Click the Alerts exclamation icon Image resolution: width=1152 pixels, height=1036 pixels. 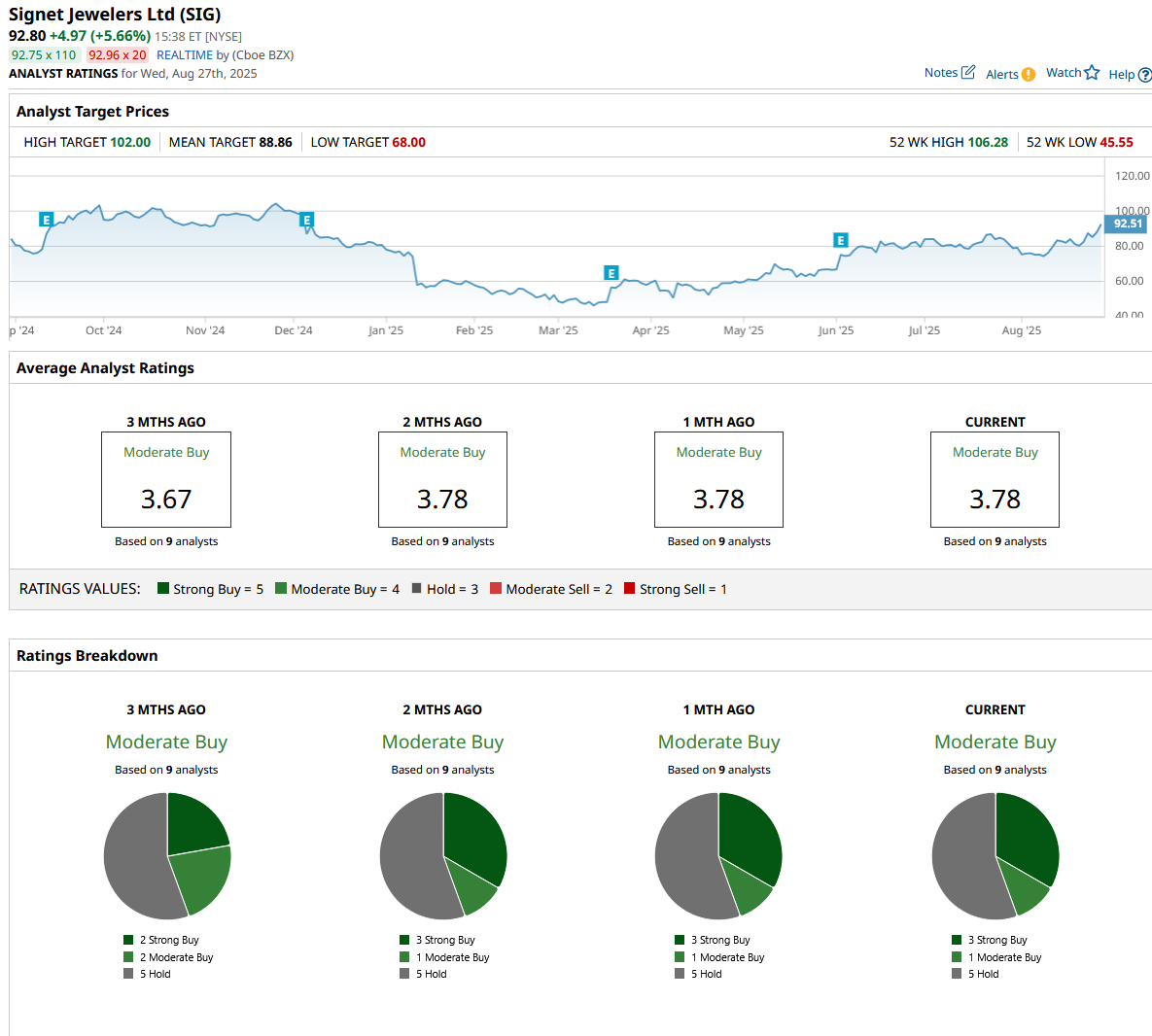tap(1029, 74)
